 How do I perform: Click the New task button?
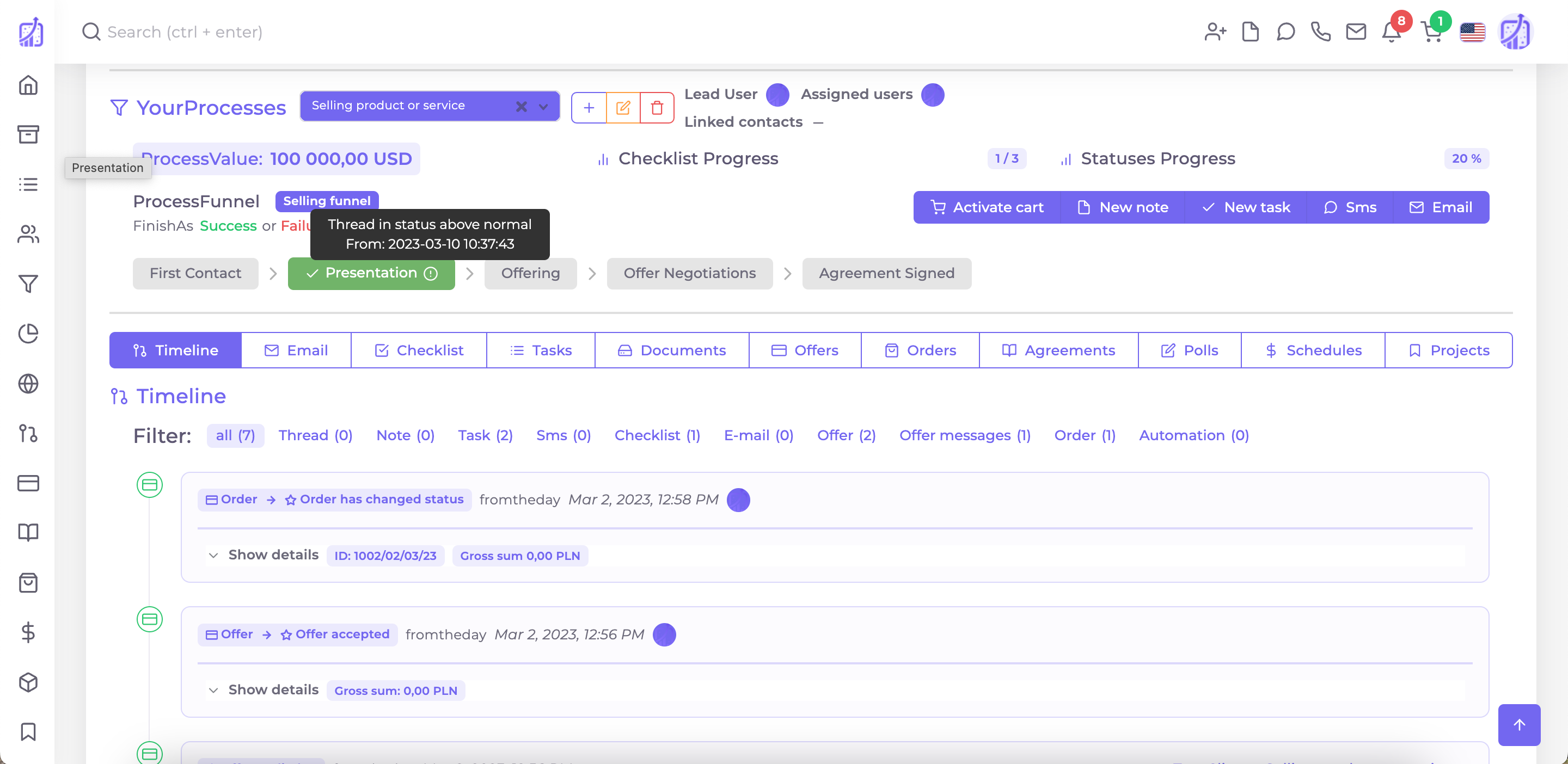coord(1245,207)
